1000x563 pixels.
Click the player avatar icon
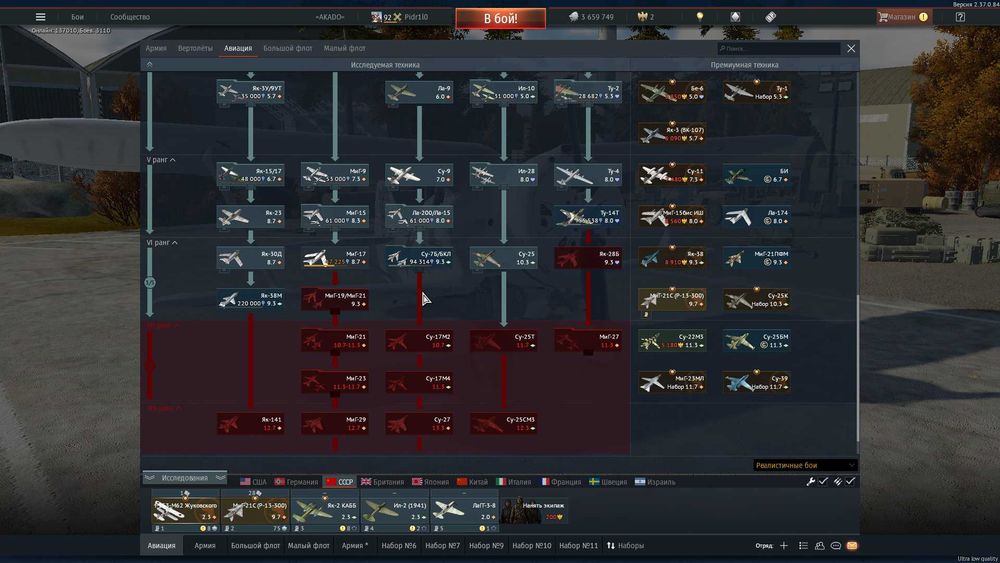tap(376, 17)
